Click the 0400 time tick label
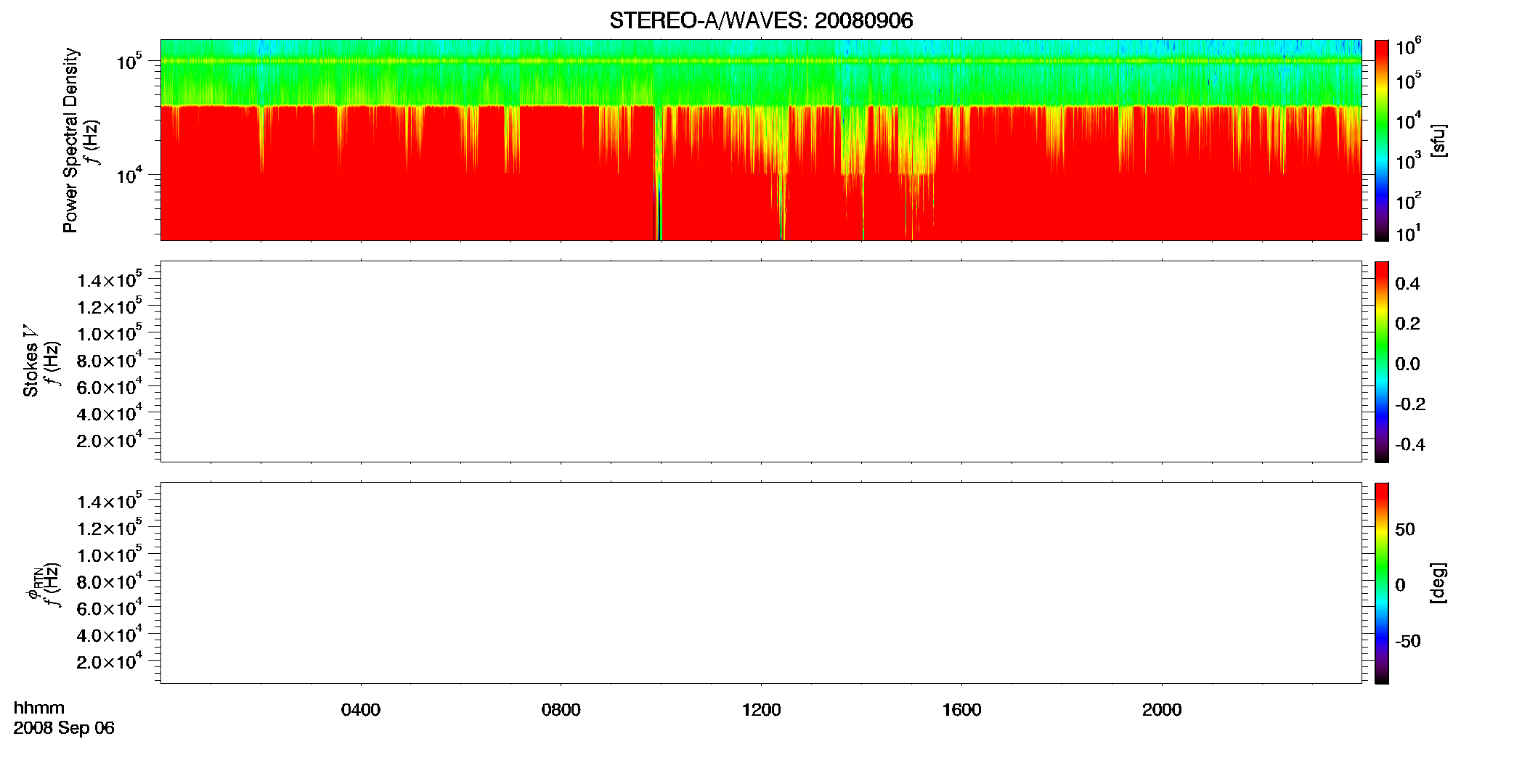 (x=361, y=710)
